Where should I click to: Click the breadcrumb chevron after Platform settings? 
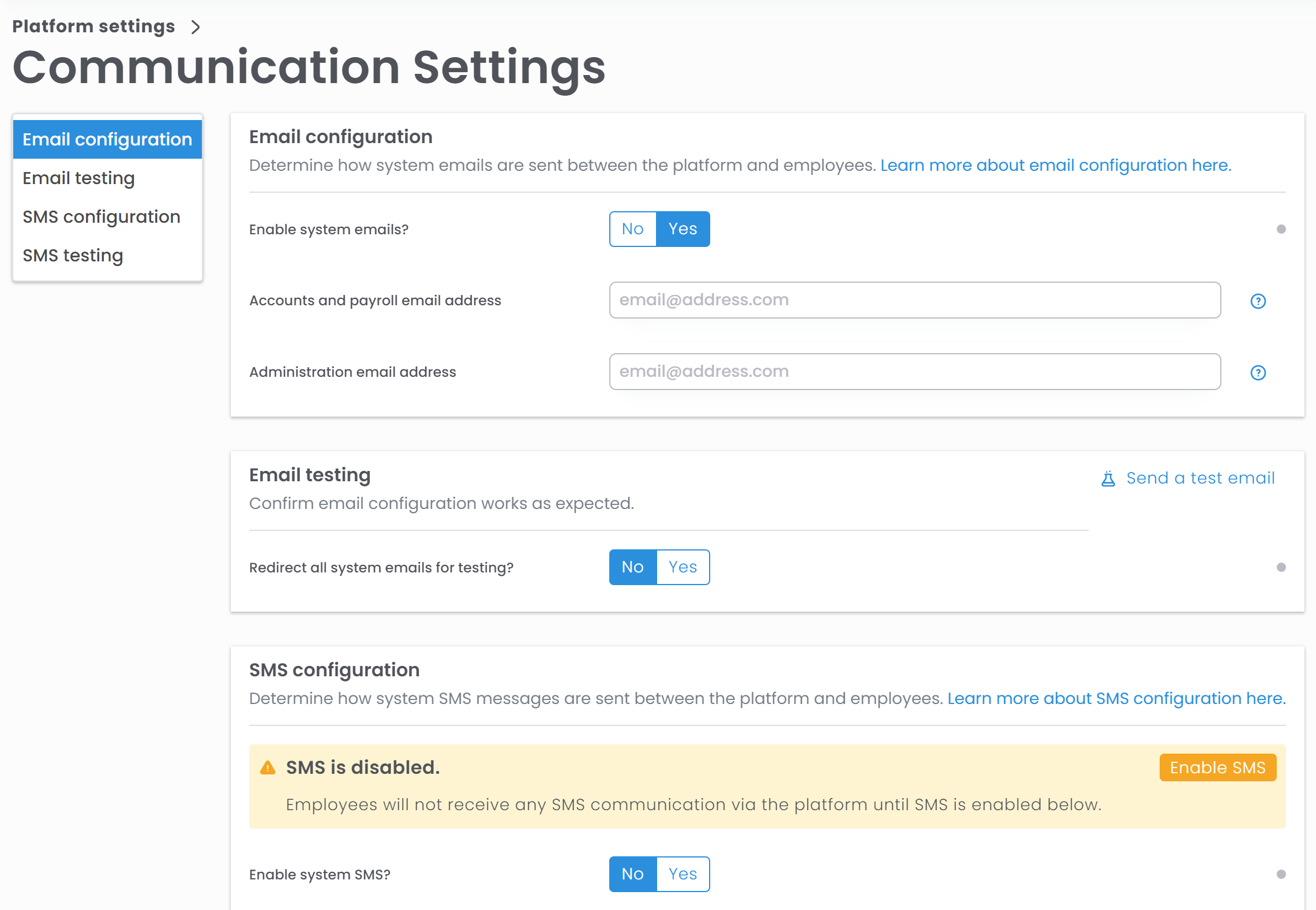pyautogui.click(x=196, y=27)
